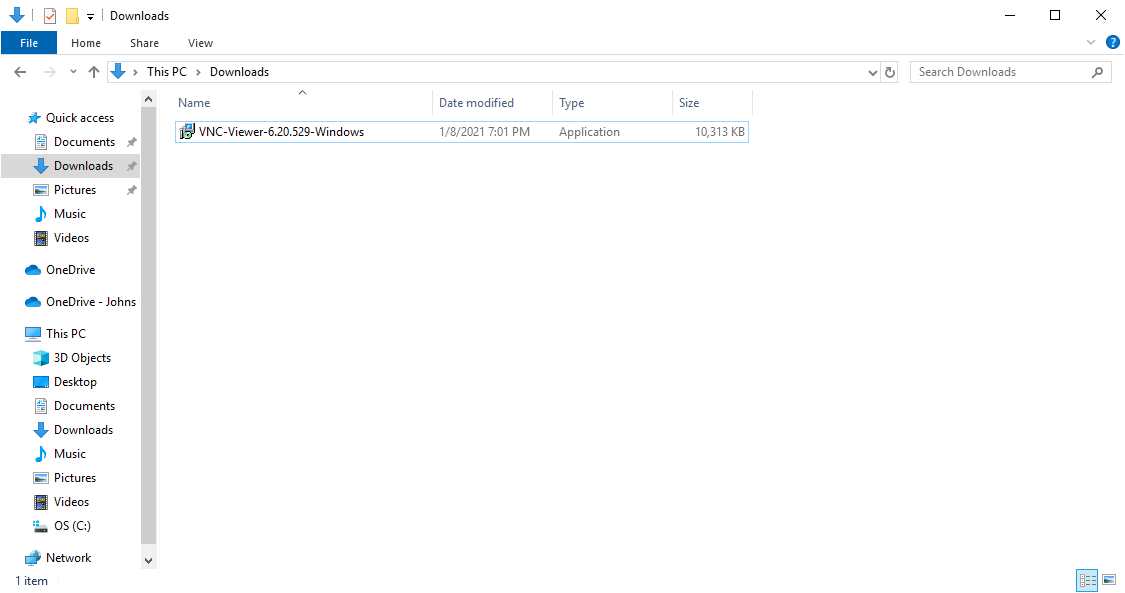Go back with the Back arrow
This screenshot has height=593, width=1125.
click(20, 72)
